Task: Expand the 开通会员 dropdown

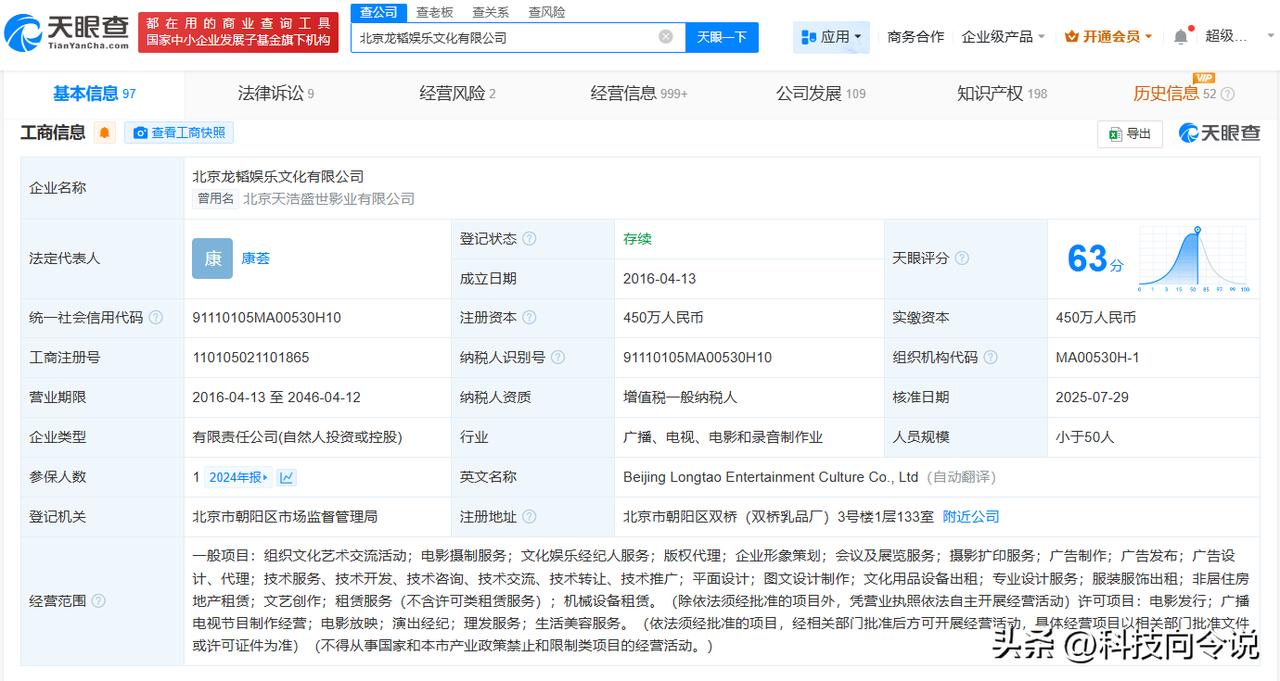Action: tap(1108, 37)
